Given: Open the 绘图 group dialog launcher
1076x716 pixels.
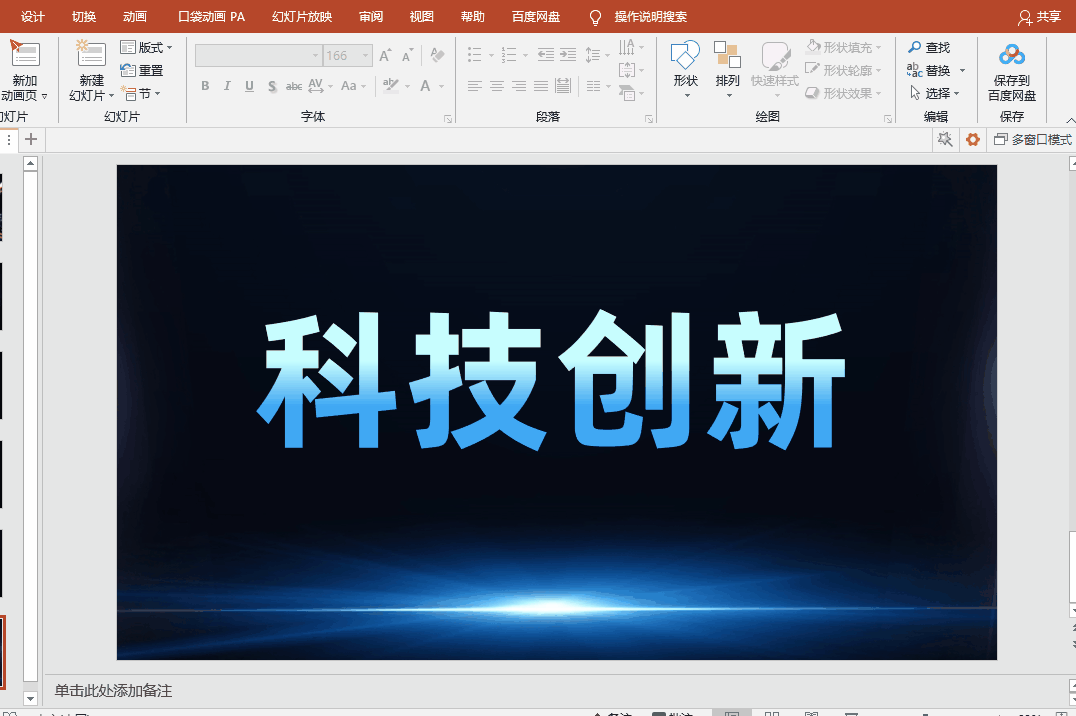Looking at the screenshot, I should [x=887, y=119].
